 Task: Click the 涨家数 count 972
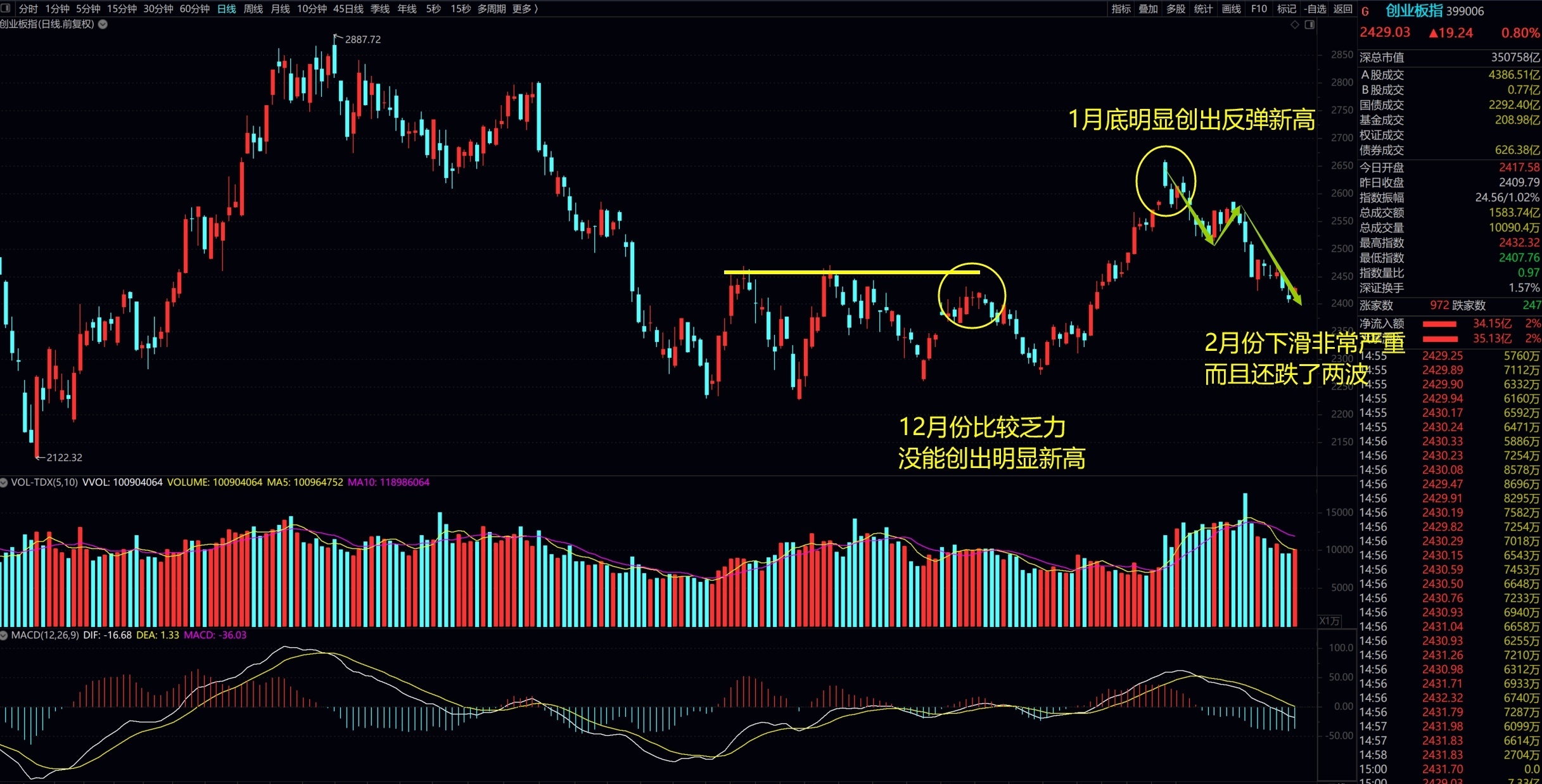[1439, 305]
